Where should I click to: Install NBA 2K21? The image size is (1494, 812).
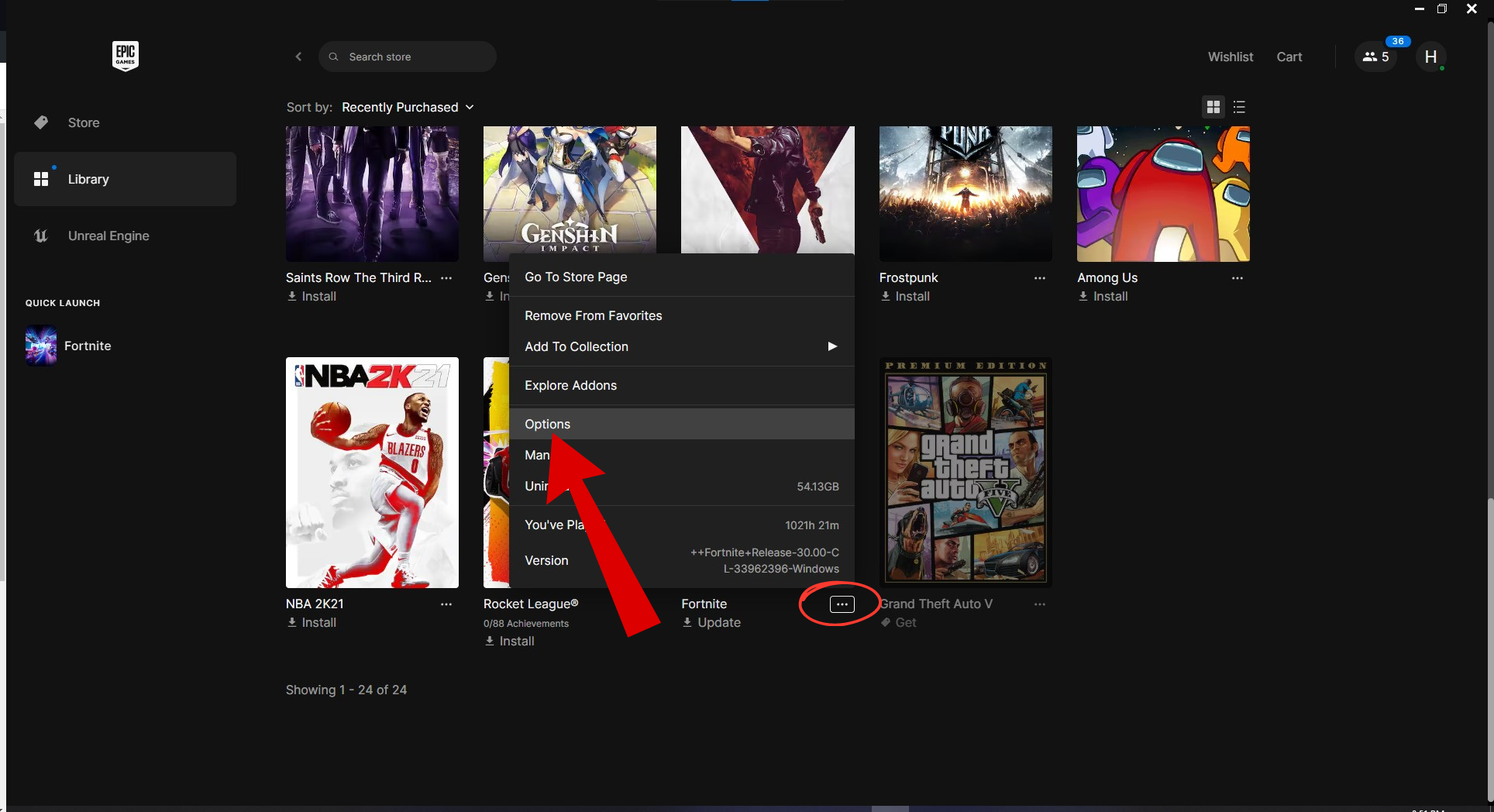(312, 622)
